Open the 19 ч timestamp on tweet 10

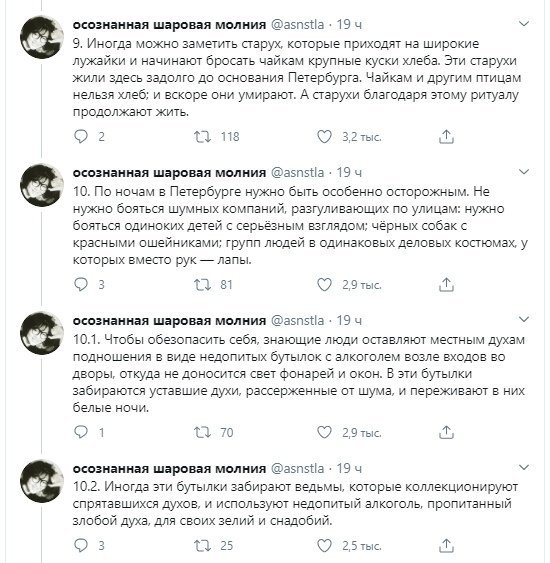coord(349,172)
